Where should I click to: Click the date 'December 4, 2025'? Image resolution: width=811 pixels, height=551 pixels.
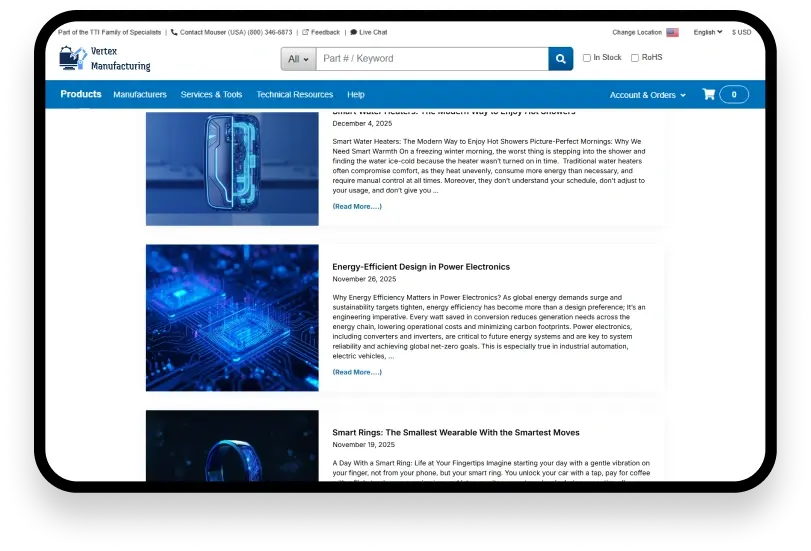(x=362, y=123)
